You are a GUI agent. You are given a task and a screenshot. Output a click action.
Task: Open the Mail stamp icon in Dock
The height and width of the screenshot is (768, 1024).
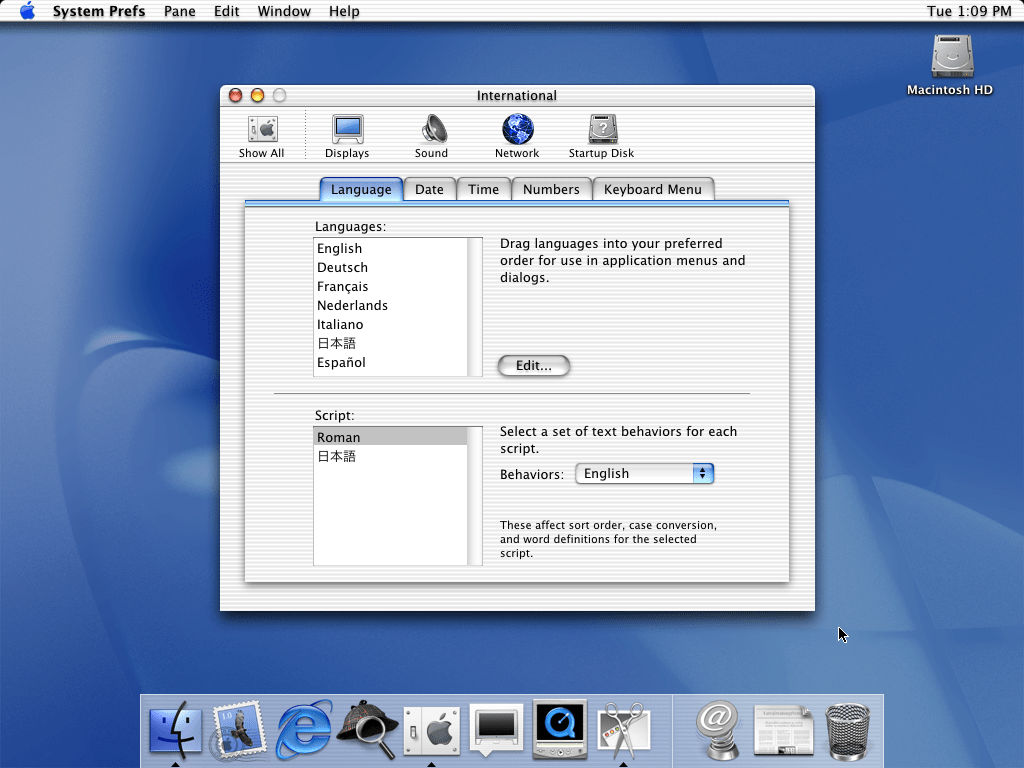[x=238, y=730]
